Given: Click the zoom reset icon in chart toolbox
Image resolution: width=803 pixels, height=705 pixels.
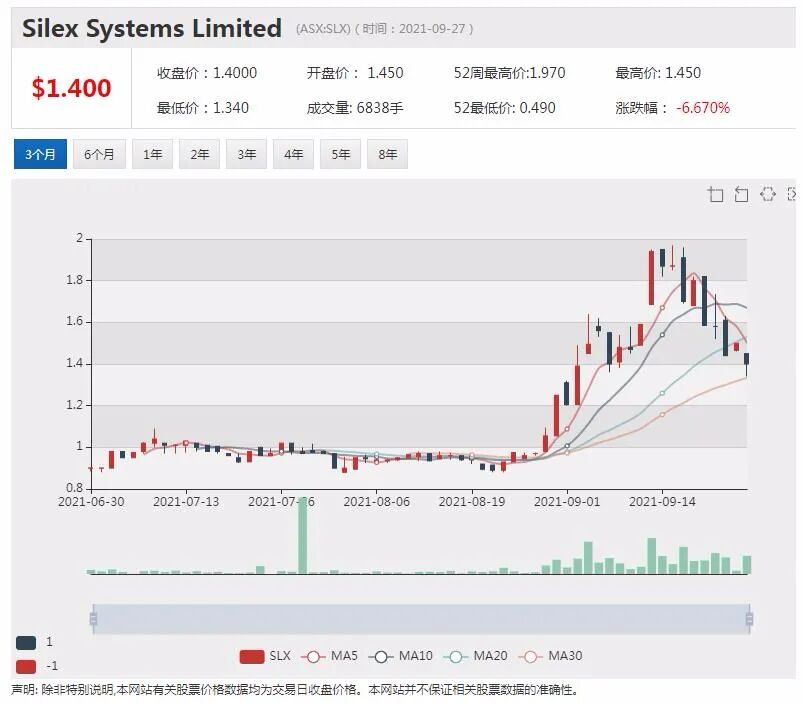Looking at the screenshot, I should click(x=741, y=195).
